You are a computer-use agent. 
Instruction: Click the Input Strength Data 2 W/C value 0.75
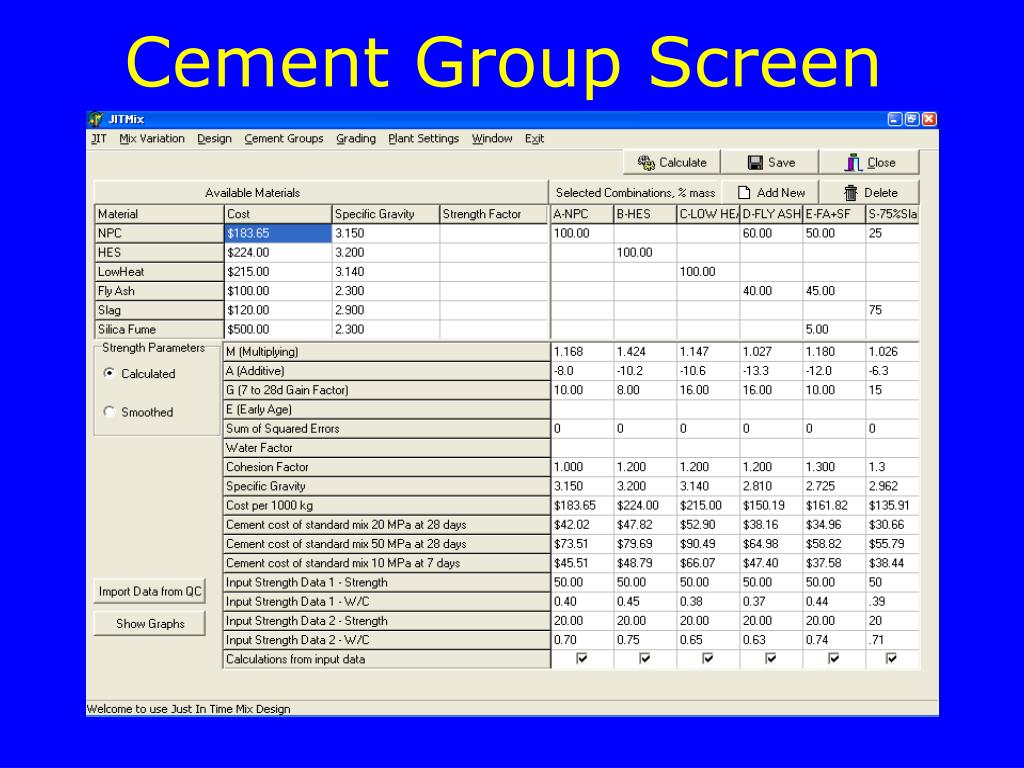645,640
